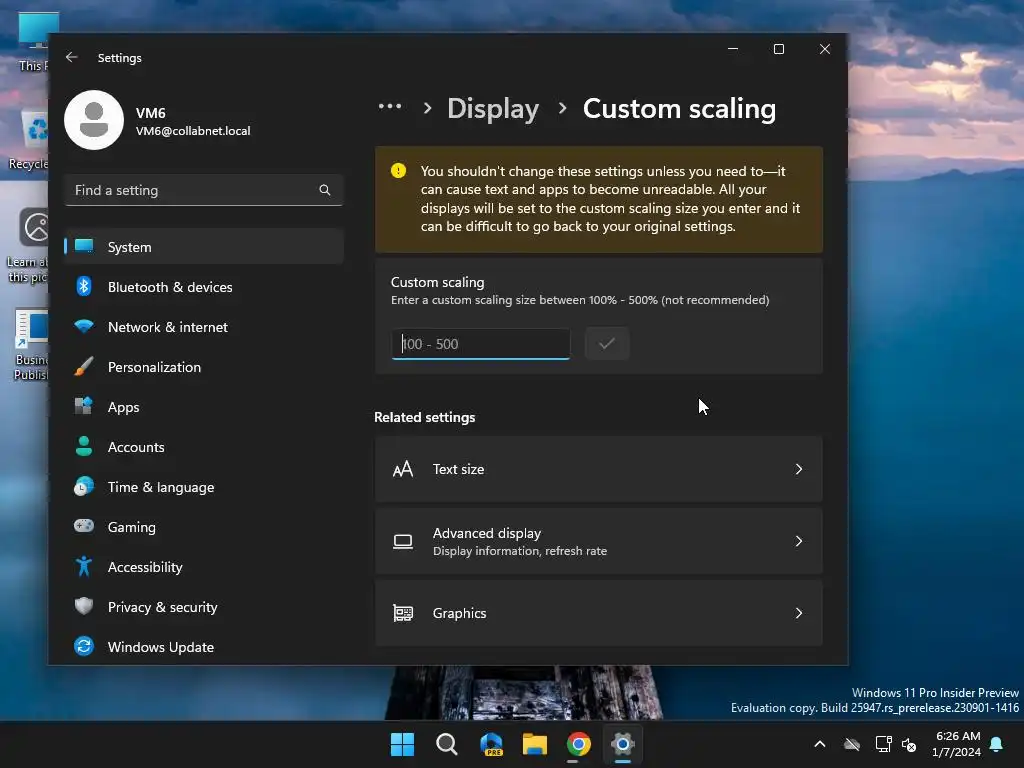Screen dimensions: 1024x768
Task: Show hidden system tray icons
Action: 820,744
